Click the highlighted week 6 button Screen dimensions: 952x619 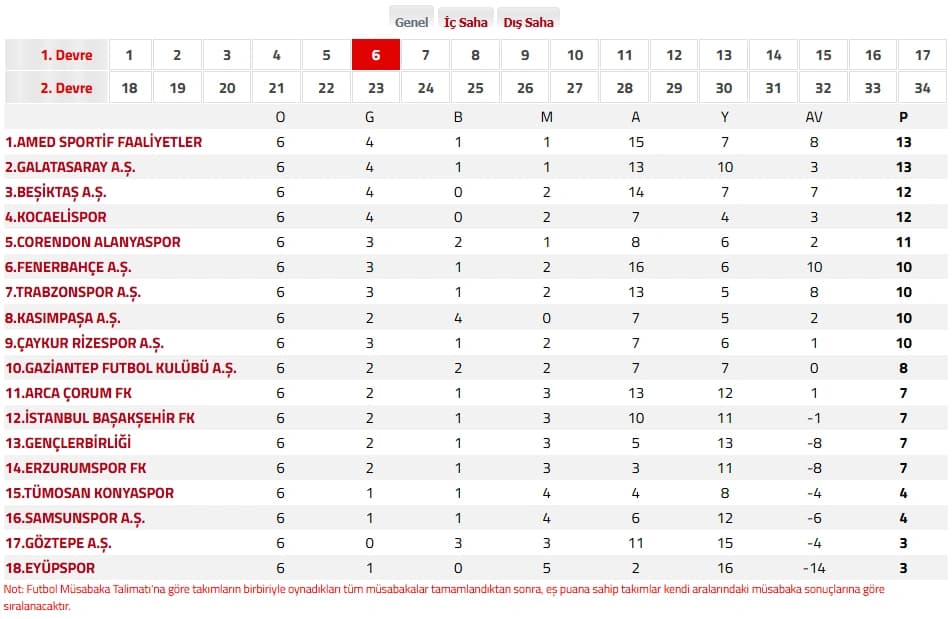click(x=376, y=55)
